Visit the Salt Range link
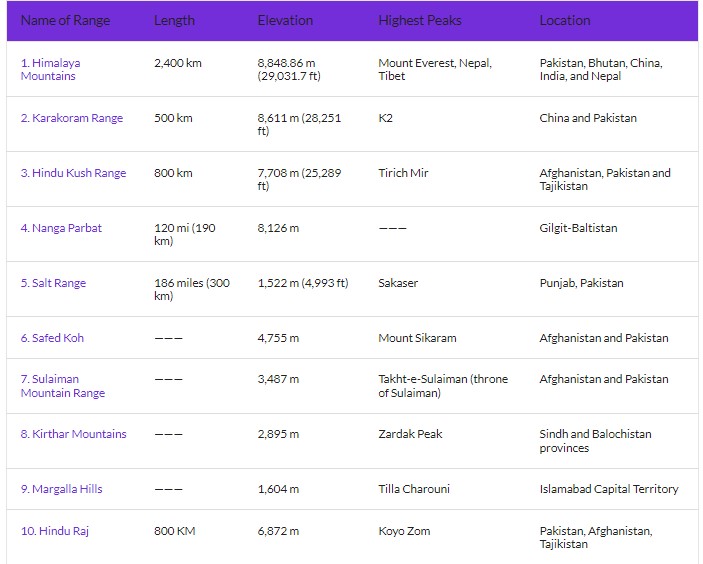Screen dimensions: 703x564 point(53,283)
